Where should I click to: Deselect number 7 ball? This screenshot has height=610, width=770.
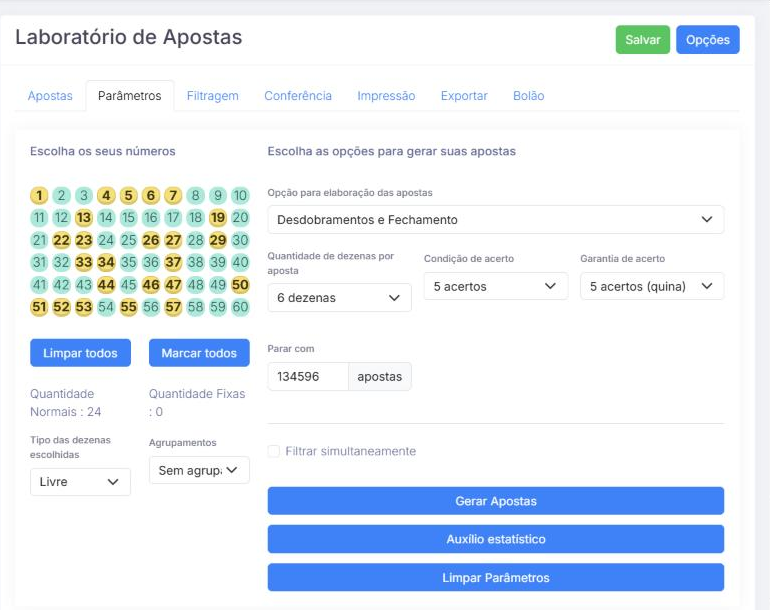(x=173, y=195)
